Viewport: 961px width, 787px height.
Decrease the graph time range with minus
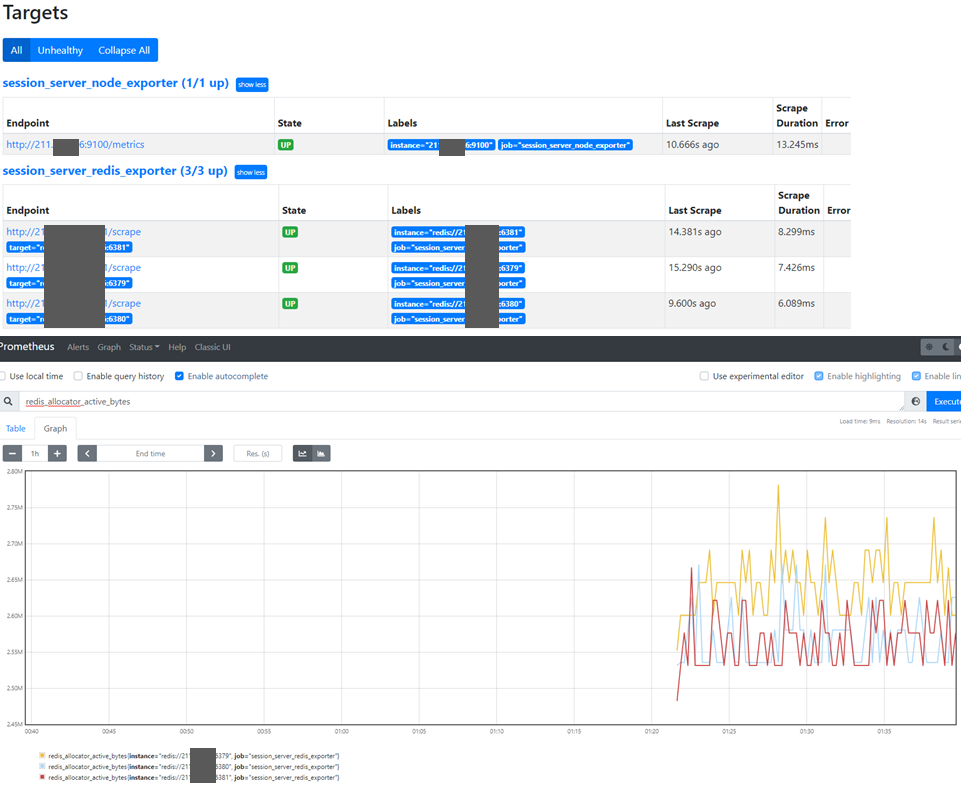pyautogui.click(x=12, y=454)
